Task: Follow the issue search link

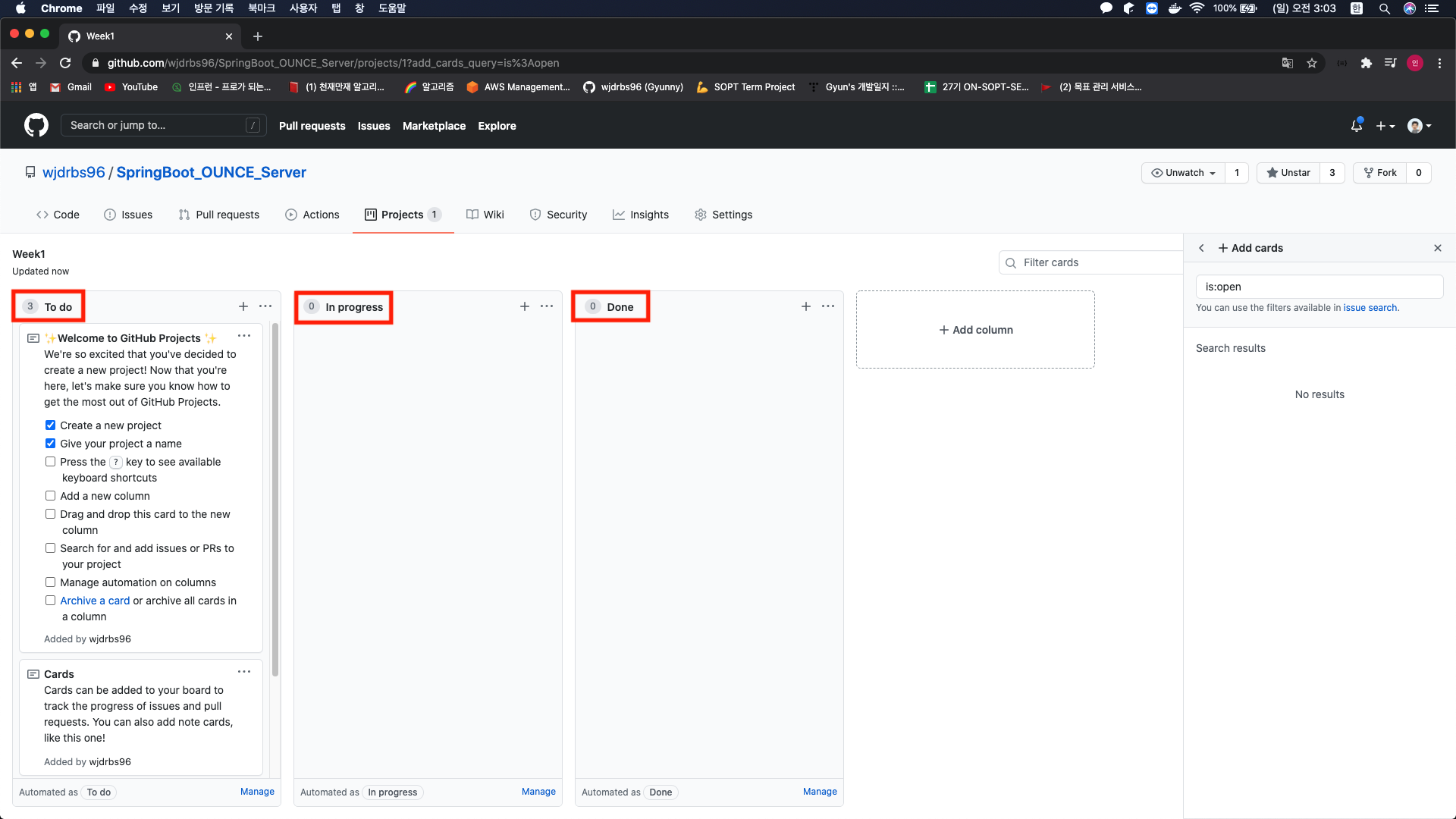Action: pos(1370,308)
